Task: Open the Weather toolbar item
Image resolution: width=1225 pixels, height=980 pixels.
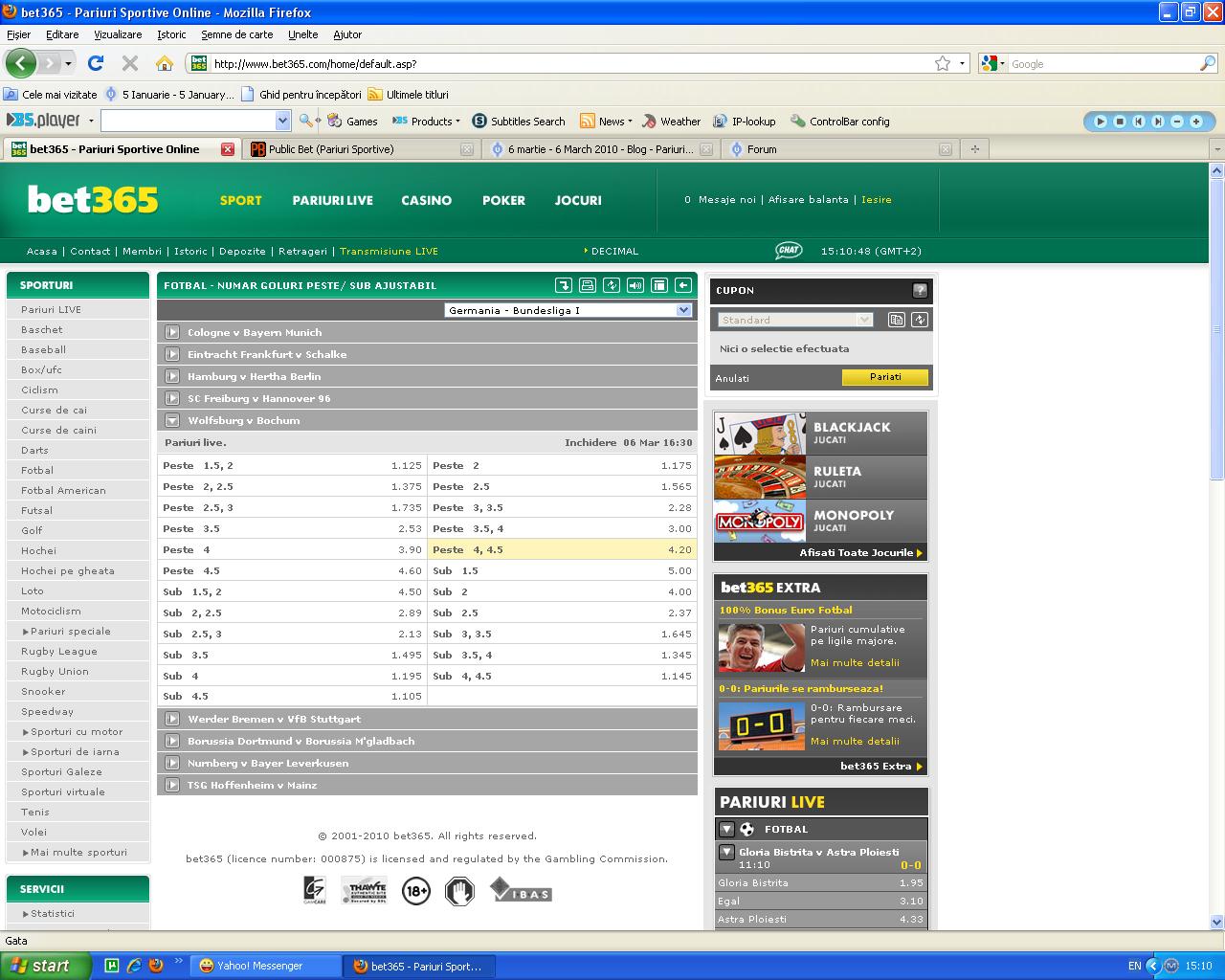Action: tap(671, 122)
